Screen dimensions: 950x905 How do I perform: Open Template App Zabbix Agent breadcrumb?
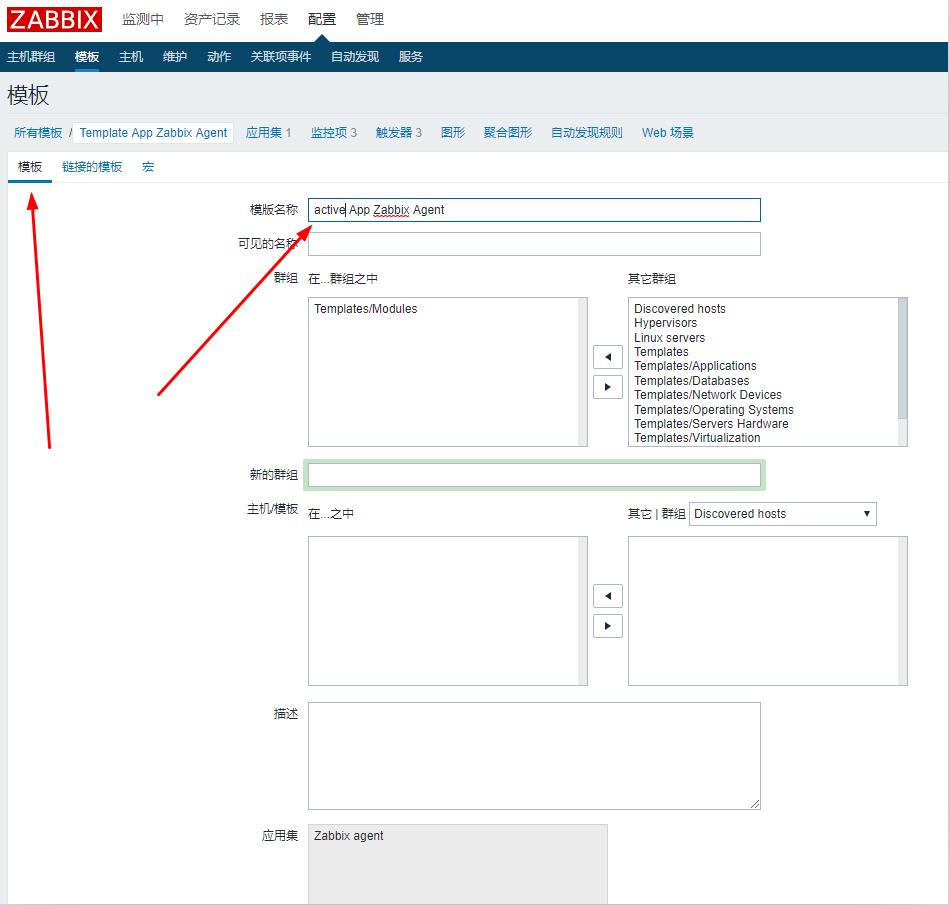pyautogui.click(x=153, y=133)
